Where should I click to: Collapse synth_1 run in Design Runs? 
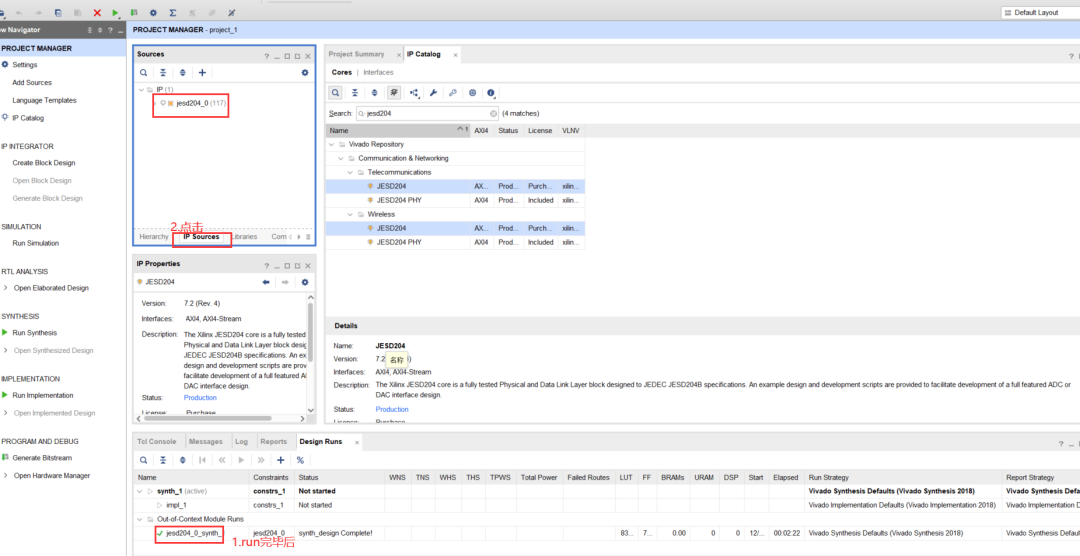pyautogui.click(x=141, y=491)
